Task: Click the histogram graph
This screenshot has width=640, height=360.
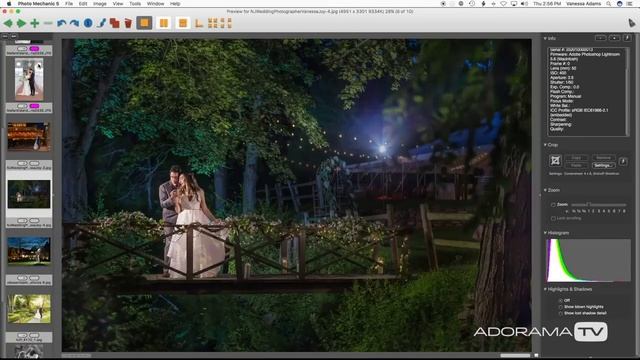Action: pos(588,260)
